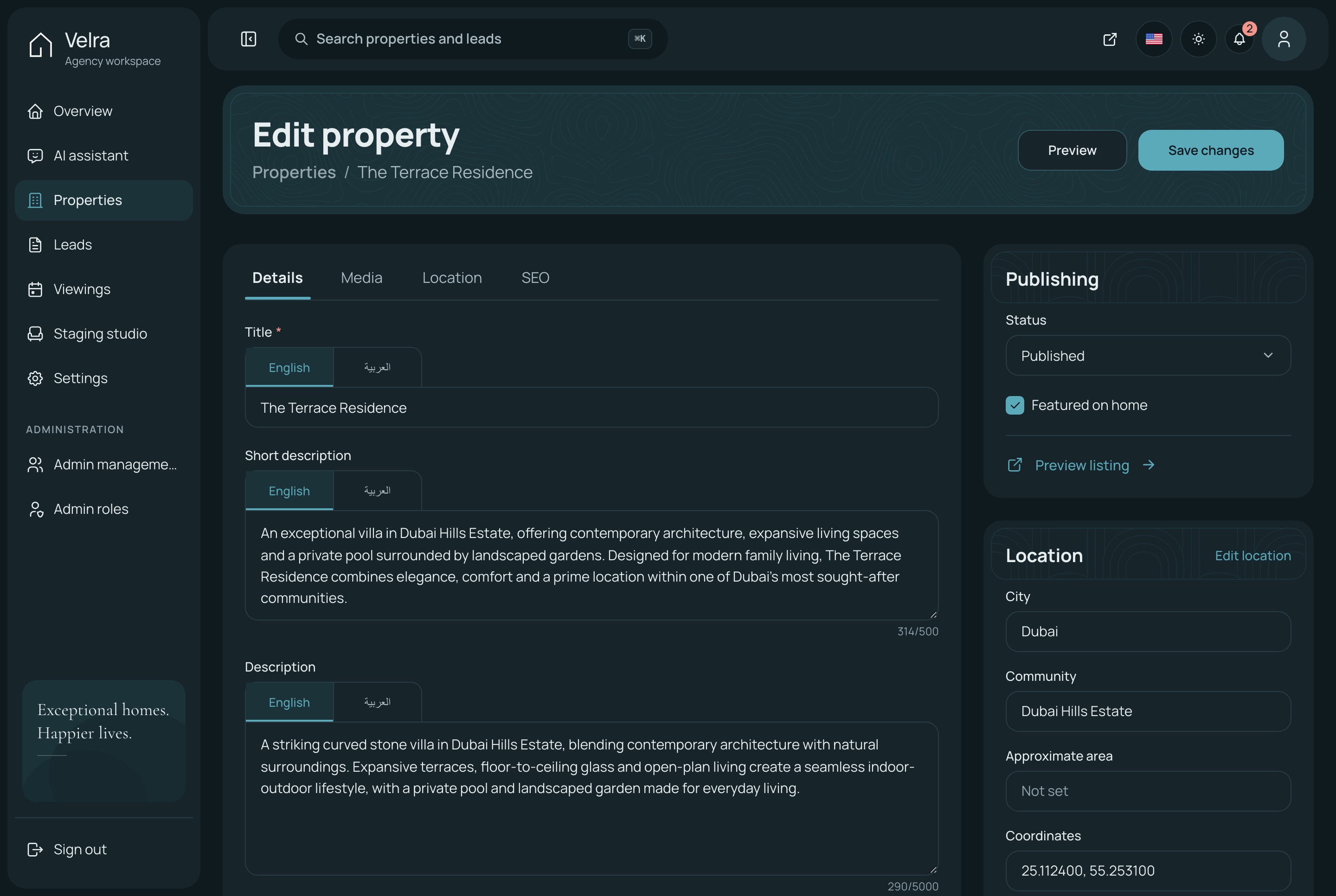Open the external link icon in the top bar
The image size is (1336, 896).
(1110, 39)
